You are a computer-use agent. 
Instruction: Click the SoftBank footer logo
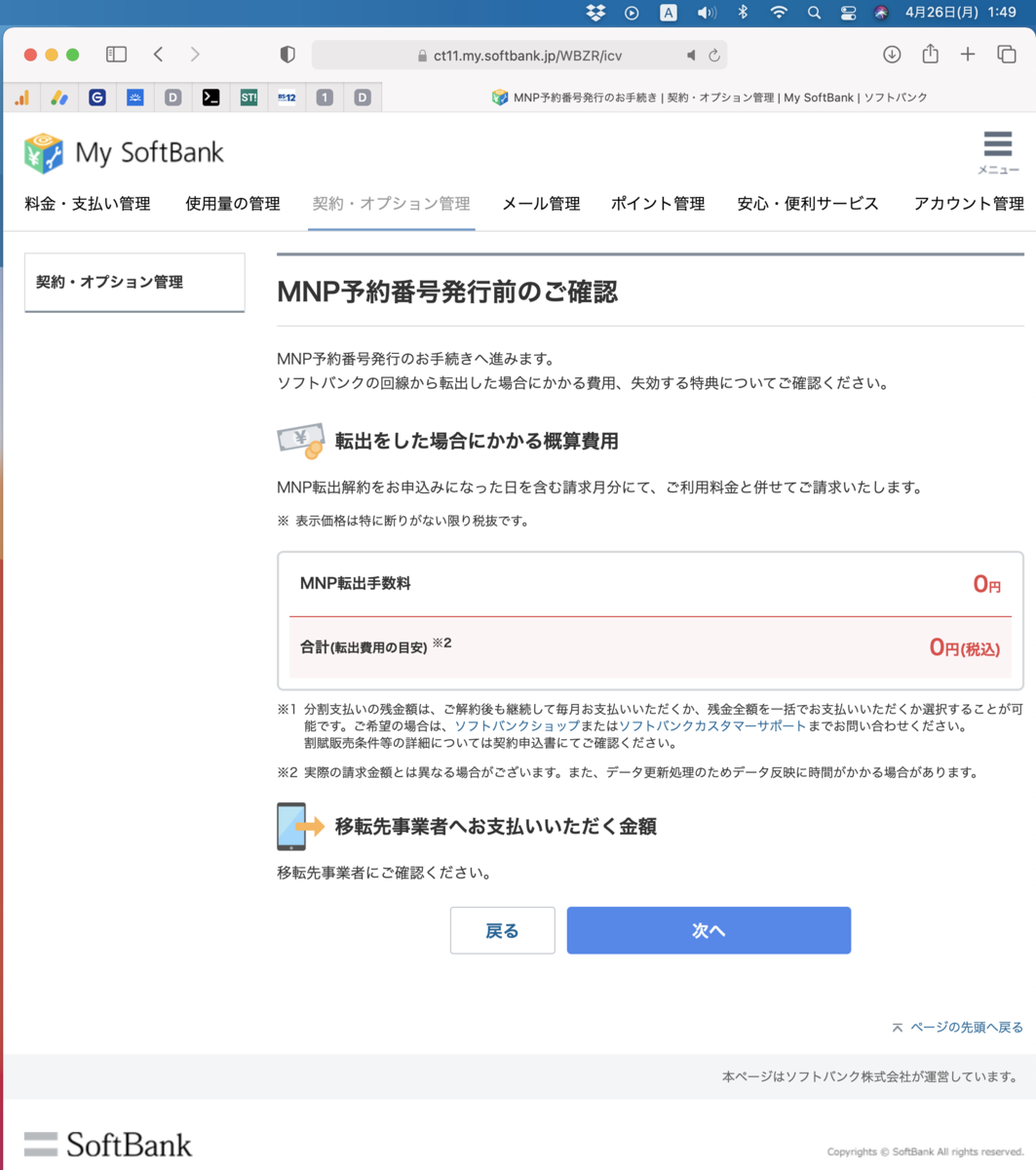tap(108, 1144)
